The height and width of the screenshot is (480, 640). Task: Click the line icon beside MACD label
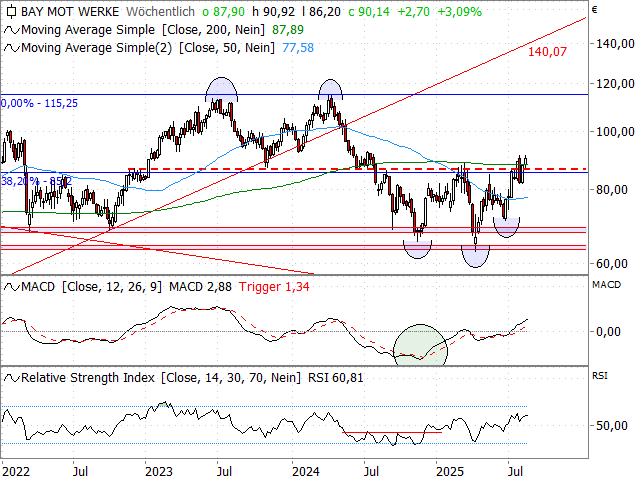point(11,287)
